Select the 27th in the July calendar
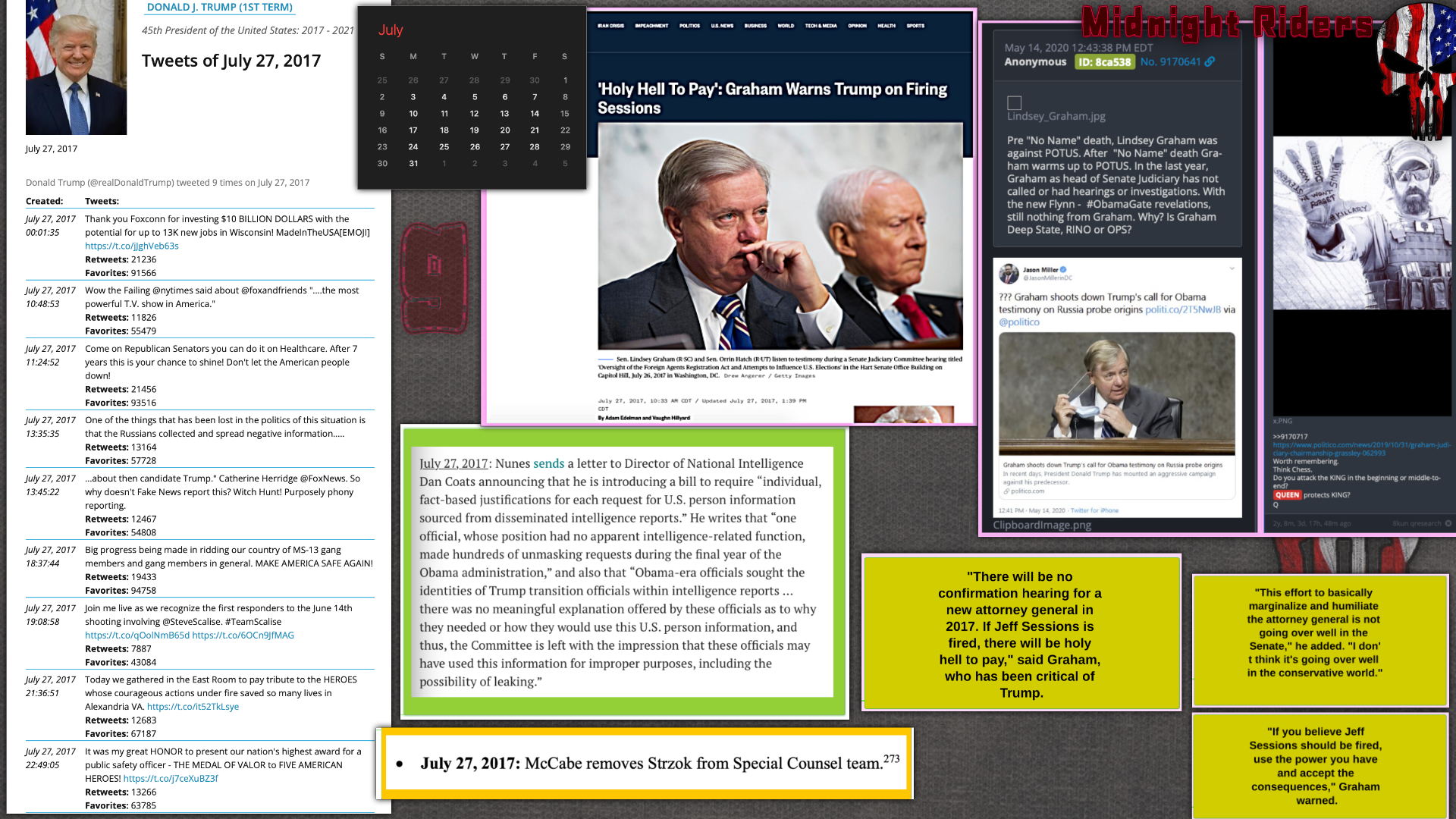 (504, 146)
